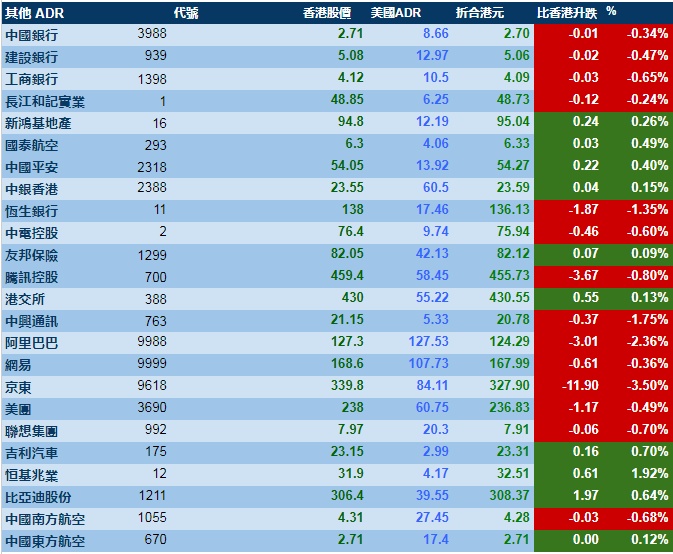Click the -3.50% percentage cell
673x554 pixels.
click(647, 385)
